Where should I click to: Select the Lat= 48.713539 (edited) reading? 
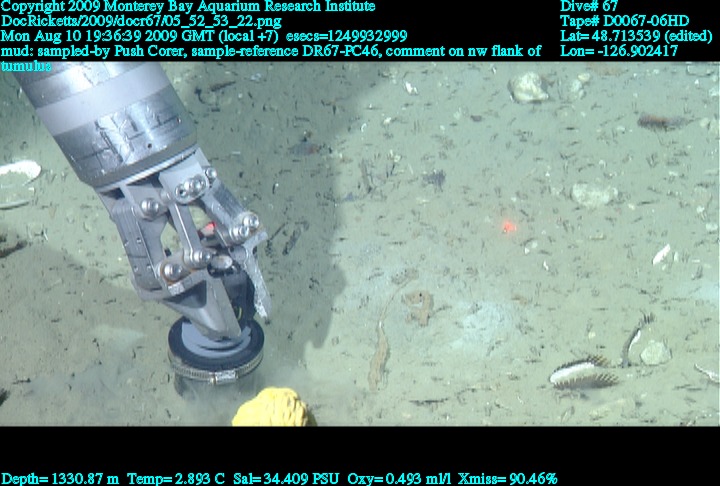pos(636,36)
